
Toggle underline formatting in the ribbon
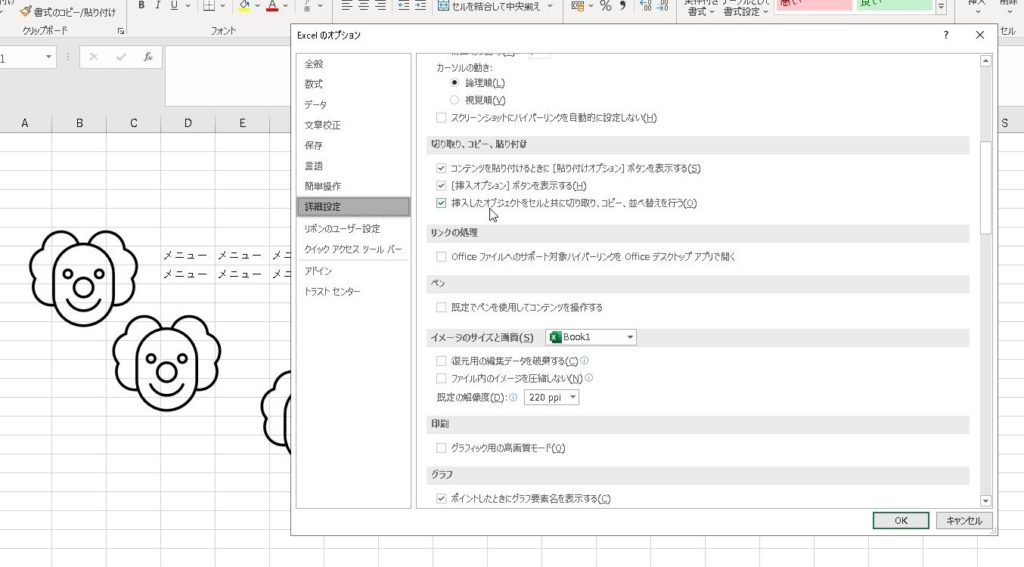(175, 5)
